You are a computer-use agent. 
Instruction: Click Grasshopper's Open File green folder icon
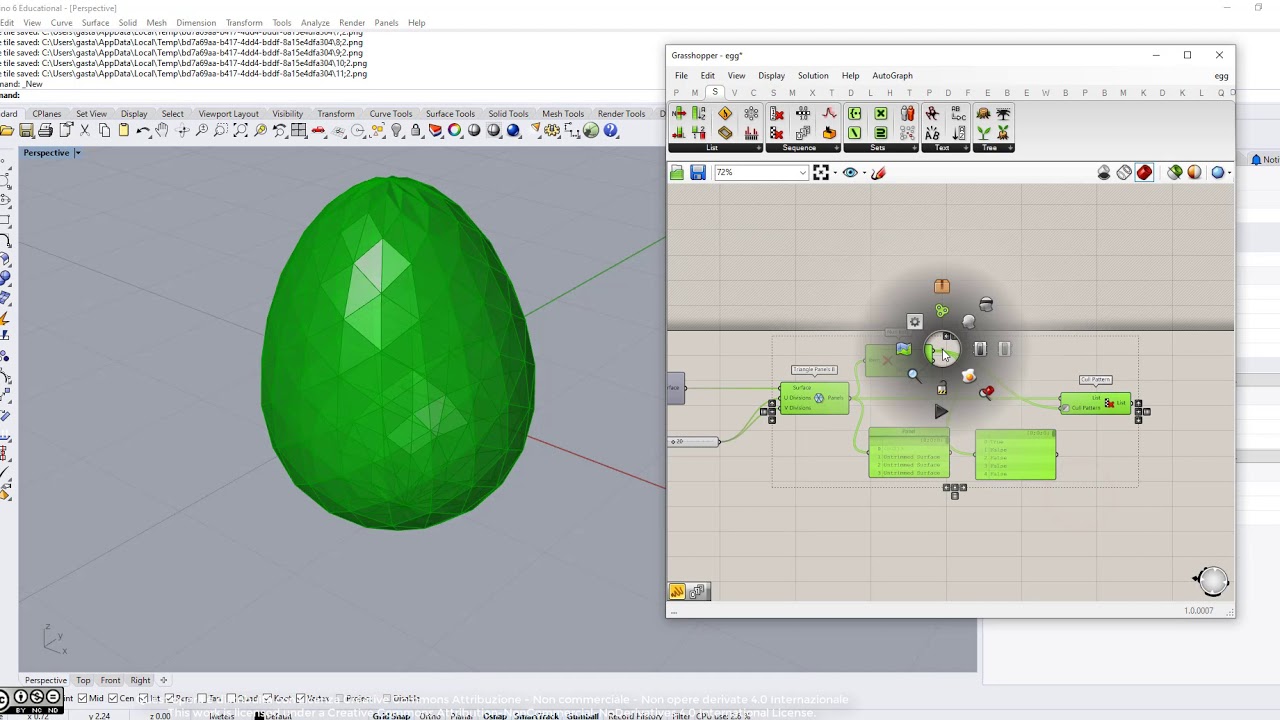pyautogui.click(x=677, y=173)
